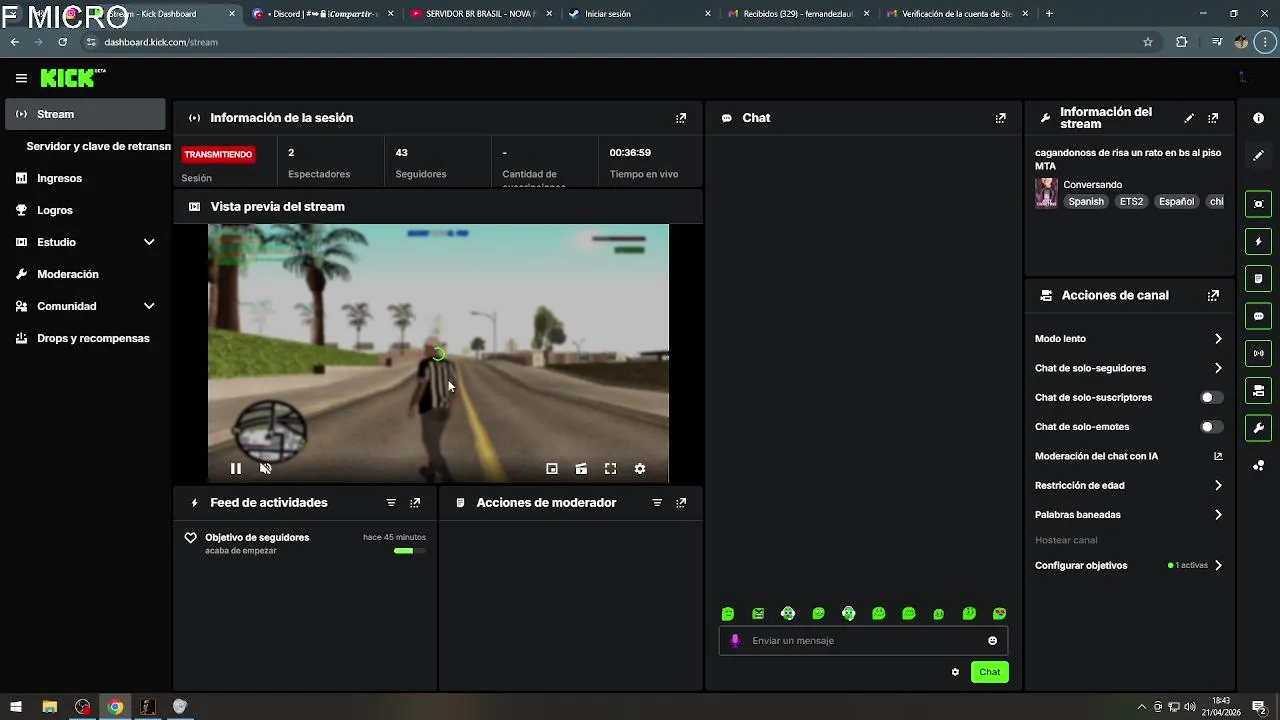Switch to the SERVIDOR BR BRASIL browser tab

pos(480,14)
